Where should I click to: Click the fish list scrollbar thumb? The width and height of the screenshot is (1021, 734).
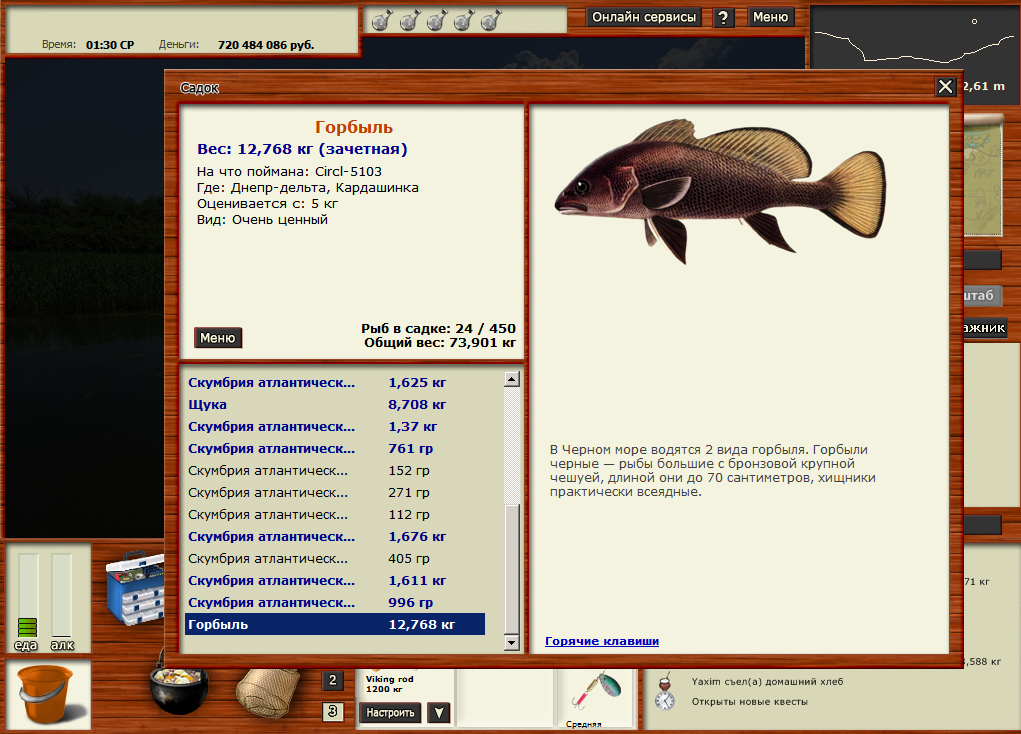[x=512, y=568]
